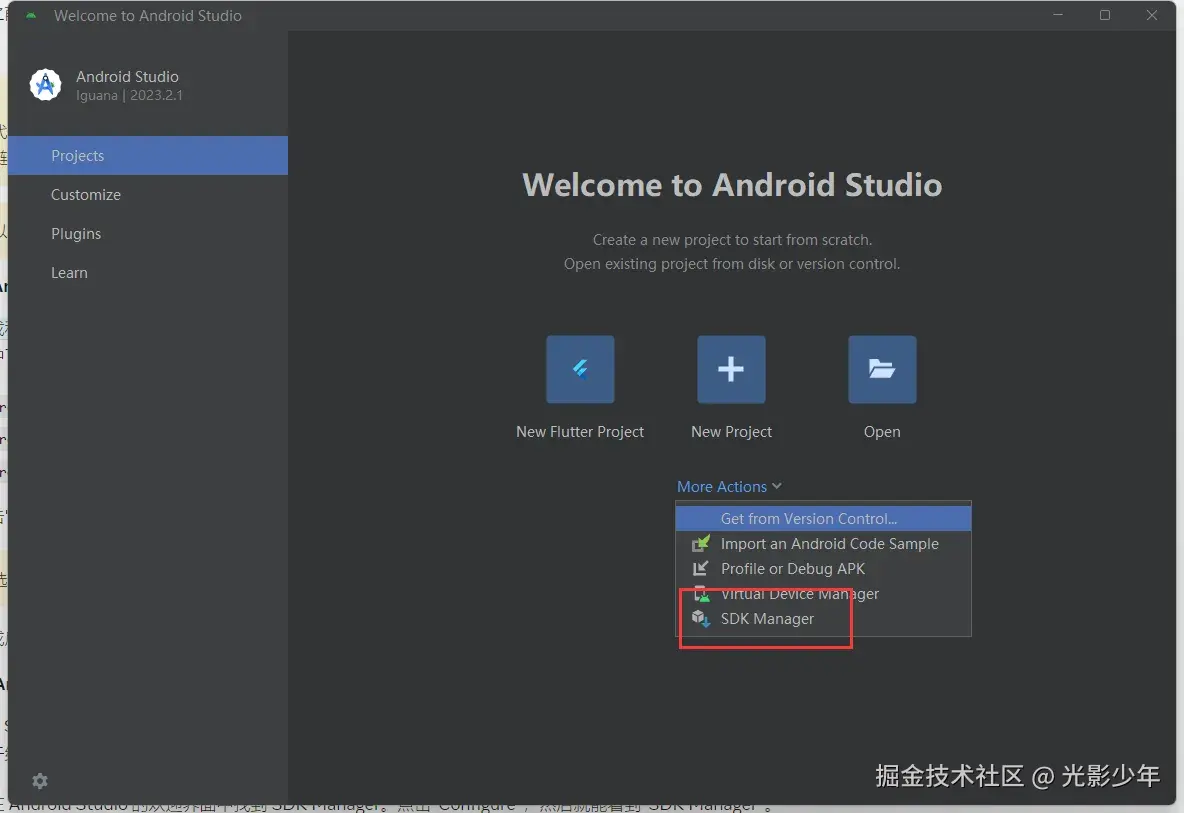Select the Projects tab
The height and width of the screenshot is (813, 1184).
pos(148,156)
